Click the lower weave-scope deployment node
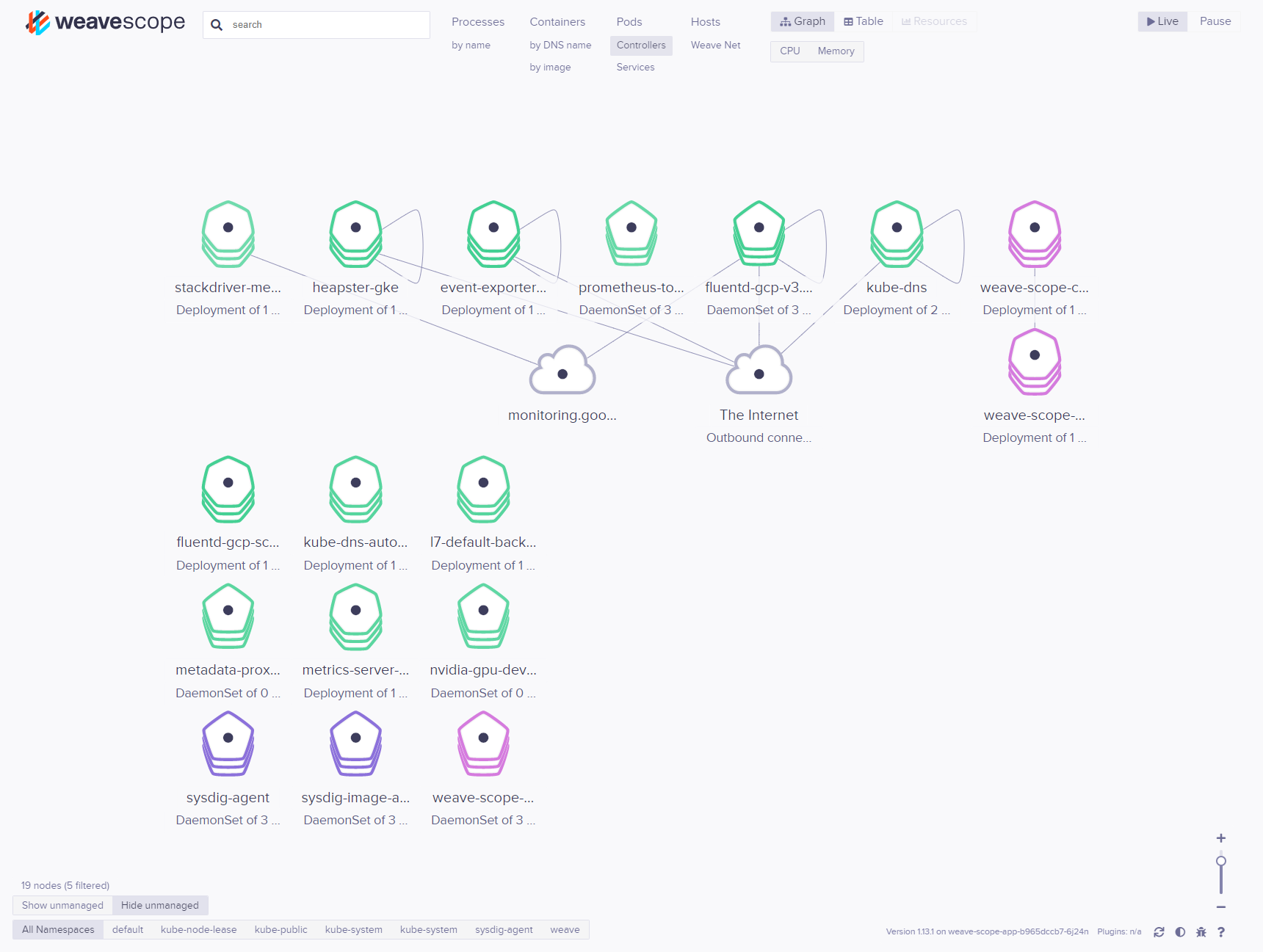 click(1035, 361)
